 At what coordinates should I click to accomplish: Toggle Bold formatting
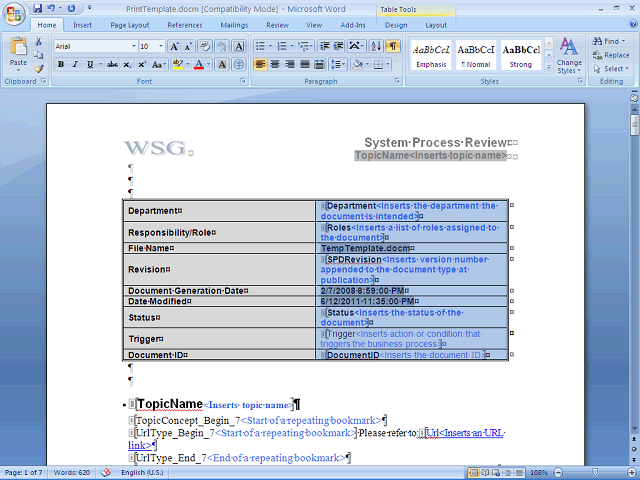61,64
